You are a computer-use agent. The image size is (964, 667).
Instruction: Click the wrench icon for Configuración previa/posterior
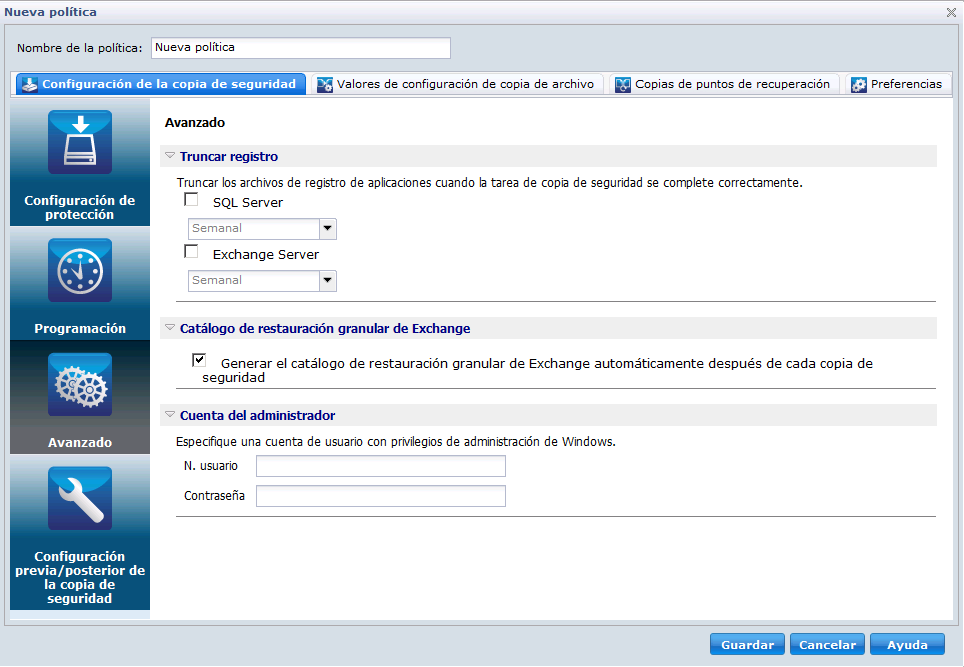[79, 497]
